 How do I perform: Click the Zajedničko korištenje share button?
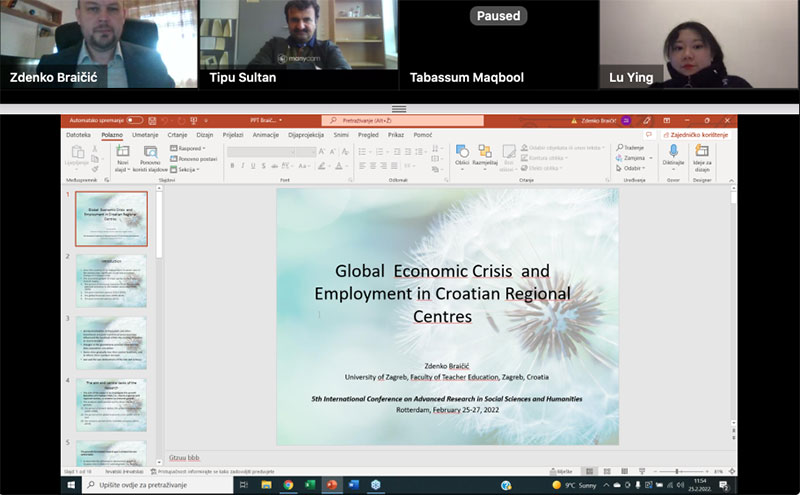click(x=694, y=134)
